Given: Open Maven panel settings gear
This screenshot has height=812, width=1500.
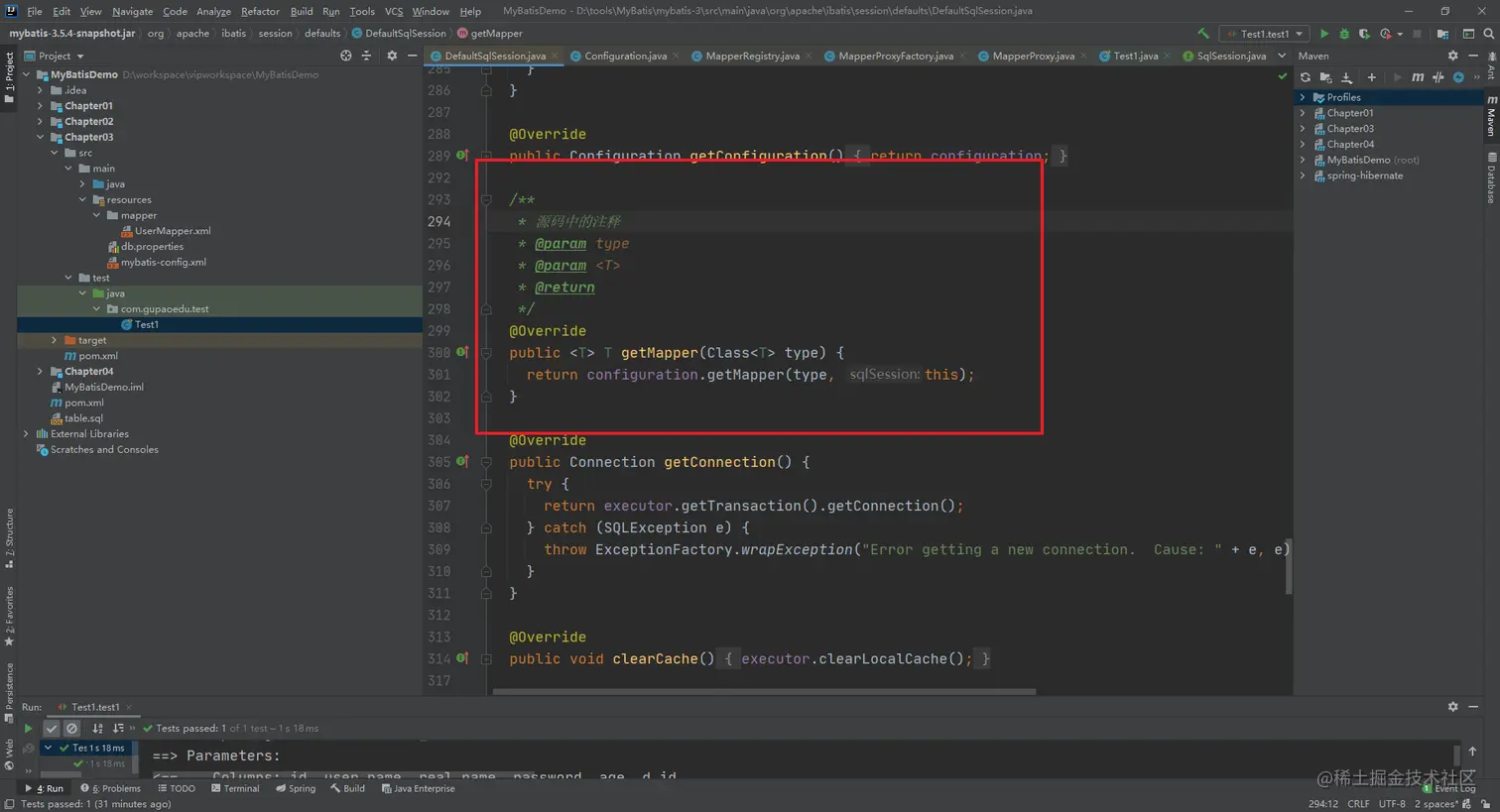Looking at the screenshot, I should coord(1453,56).
